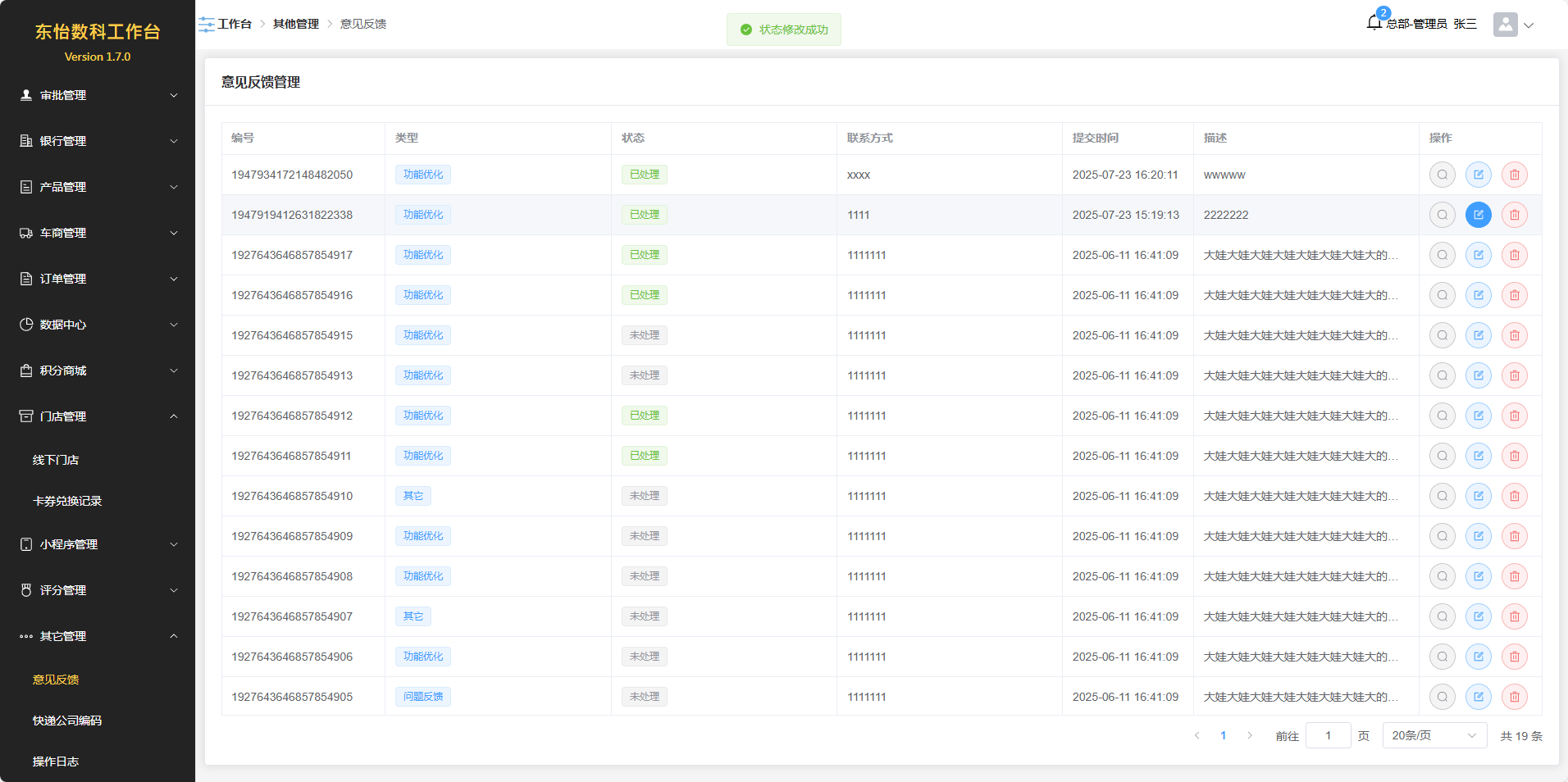
Task: Click the sidebar collapse icon beside 工作台
Action: pyautogui.click(x=207, y=25)
